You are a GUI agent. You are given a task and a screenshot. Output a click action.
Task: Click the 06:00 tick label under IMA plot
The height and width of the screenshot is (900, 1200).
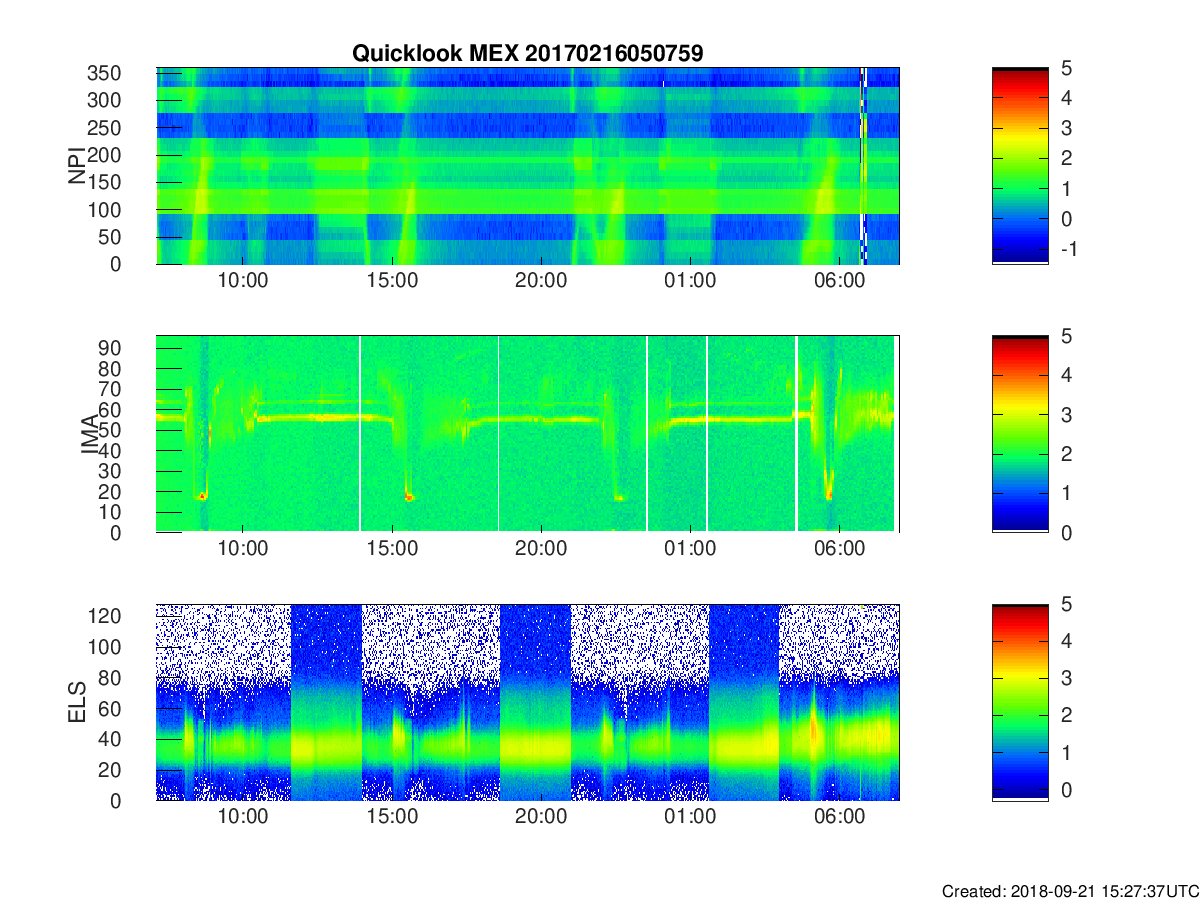839,549
